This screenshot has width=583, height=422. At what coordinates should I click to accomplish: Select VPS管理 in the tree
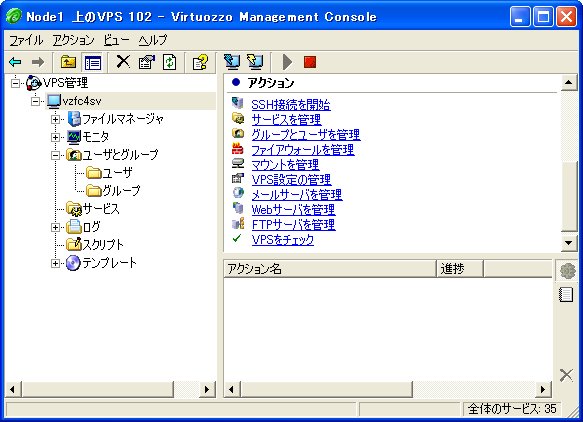(x=65, y=83)
